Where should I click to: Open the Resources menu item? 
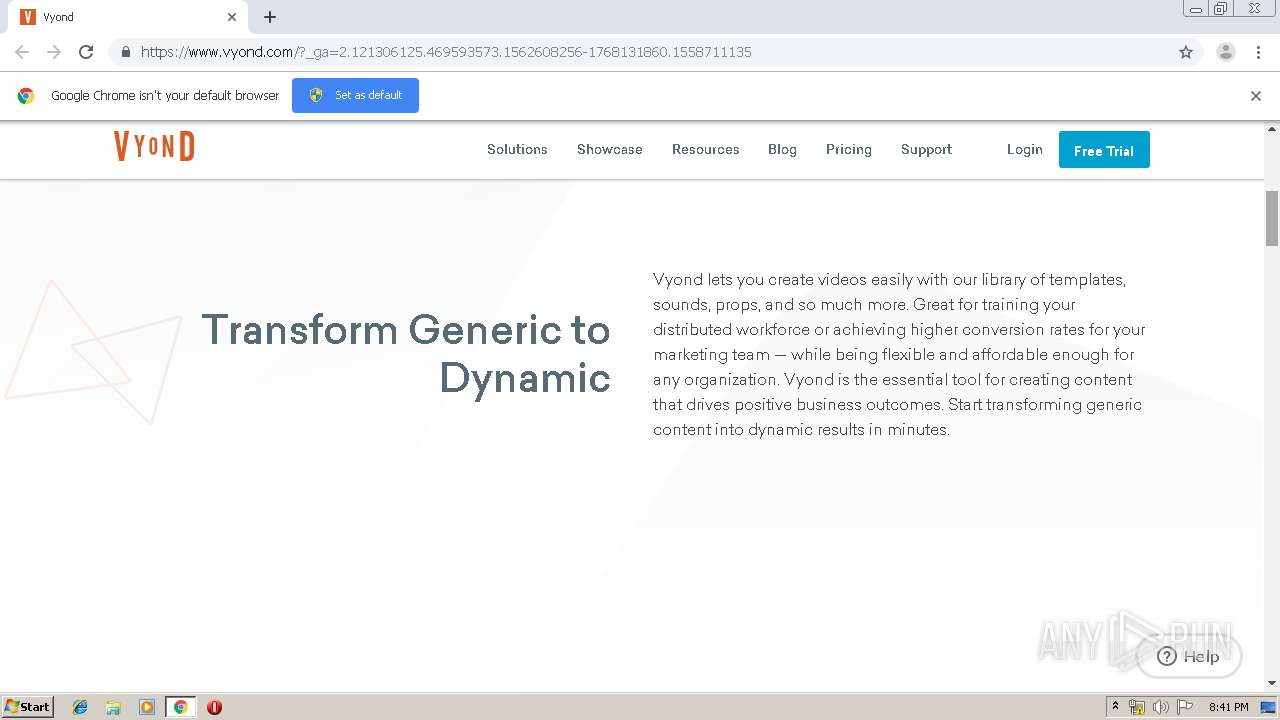click(705, 149)
